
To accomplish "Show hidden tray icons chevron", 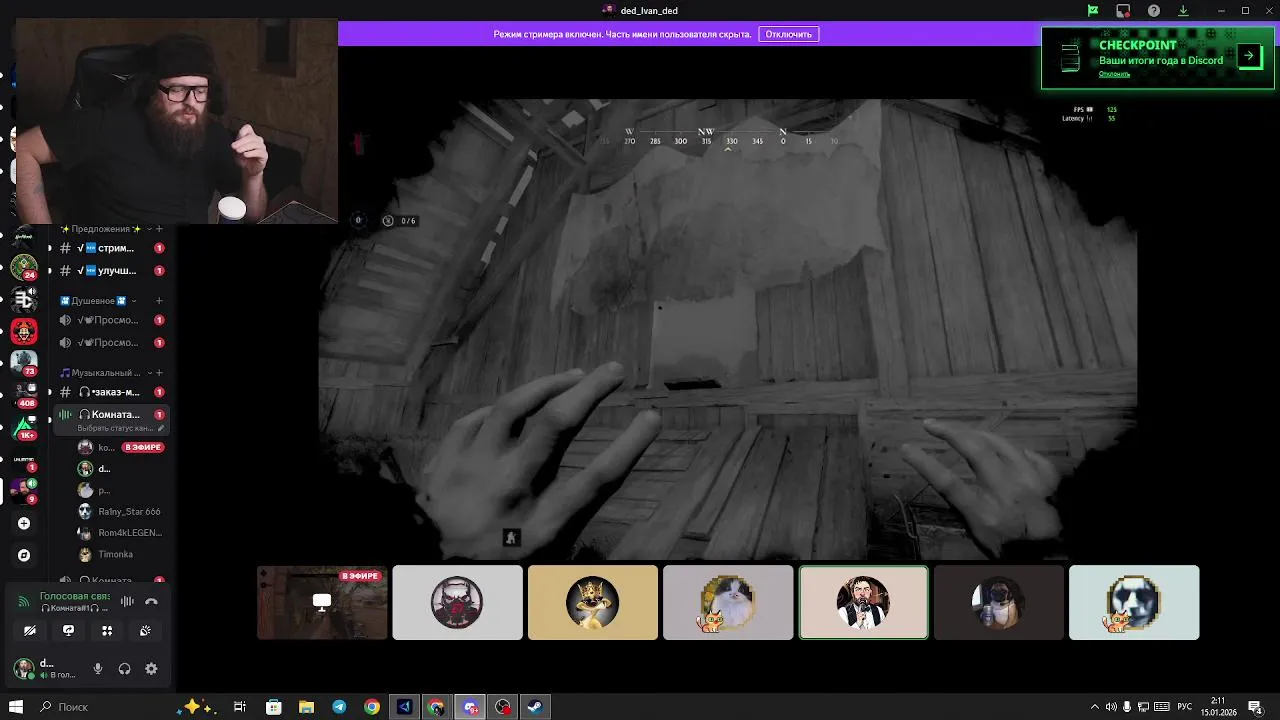I will [1093, 707].
